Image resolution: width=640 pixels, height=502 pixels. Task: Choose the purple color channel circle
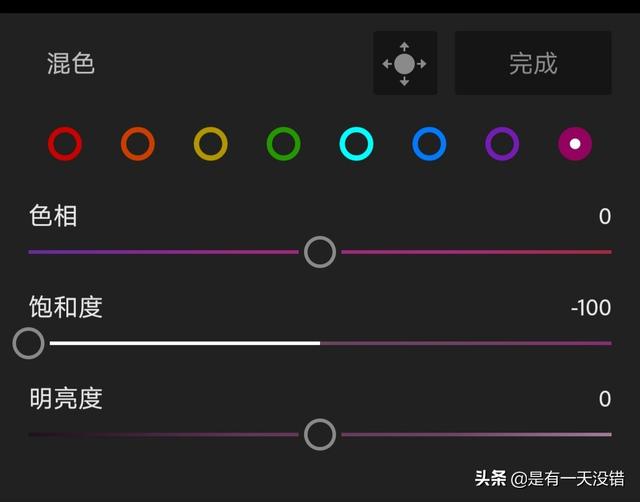point(502,144)
